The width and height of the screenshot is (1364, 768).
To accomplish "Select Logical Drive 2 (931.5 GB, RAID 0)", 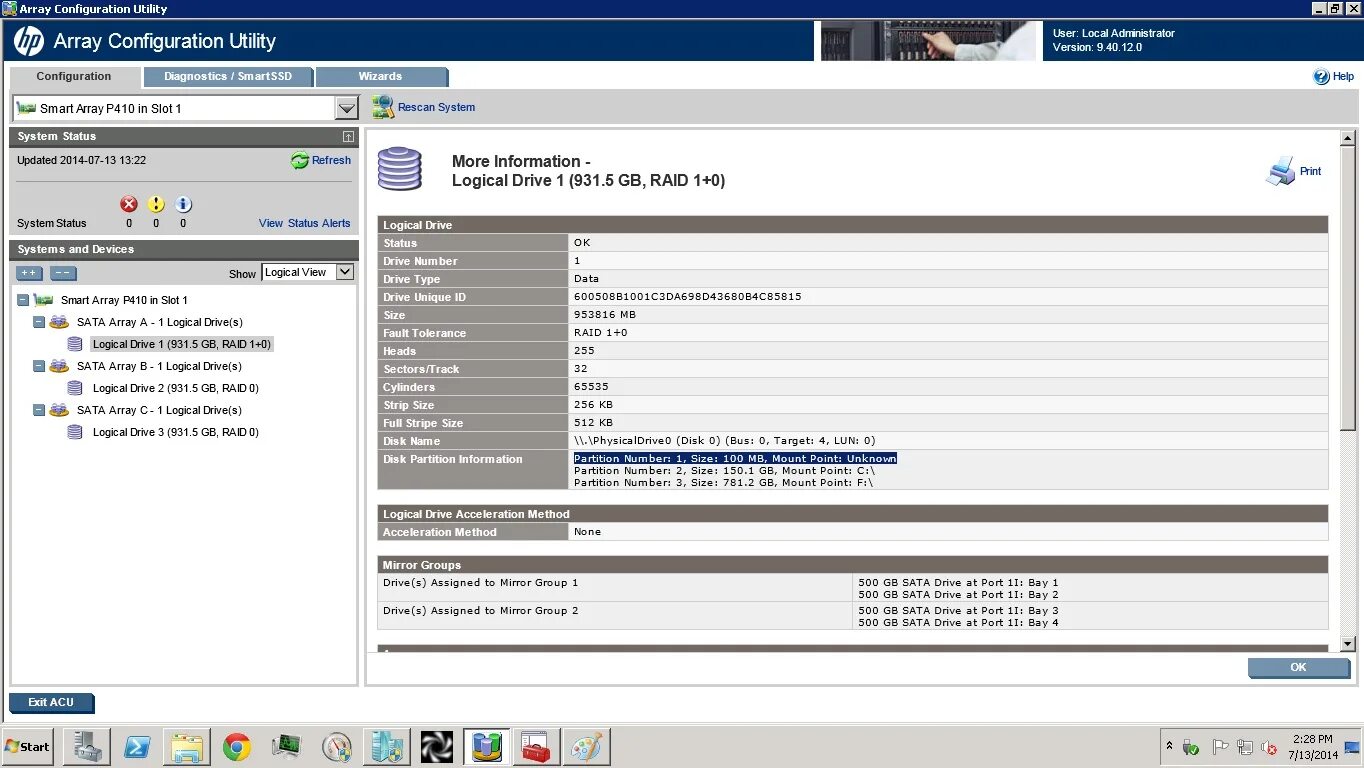I will (176, 388).
